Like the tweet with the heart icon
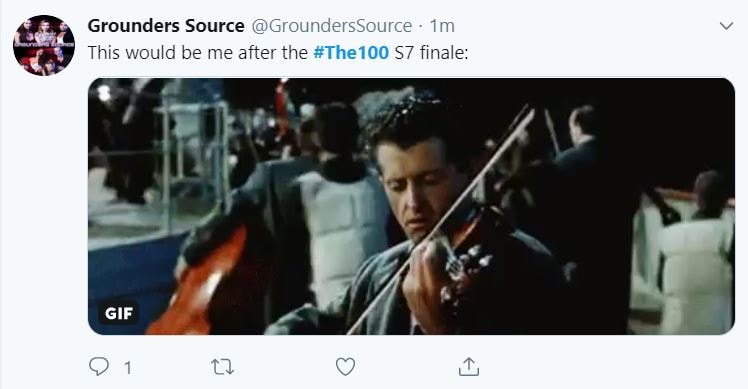The height and width of the screenshot is (389, 748). tap(345, 367)
